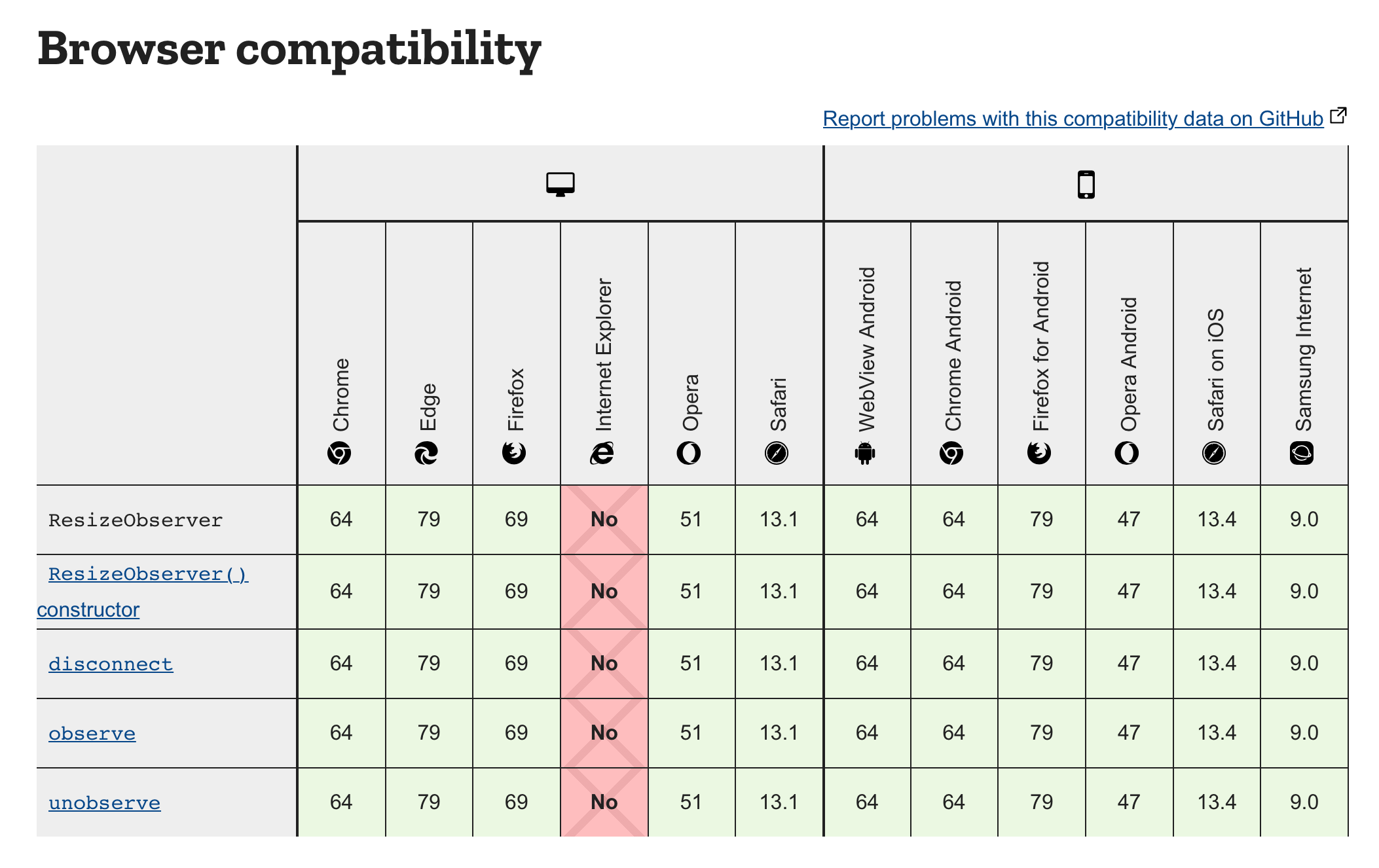Expand Internet Explorer No cell for ResizeObserver

(604, 520)
